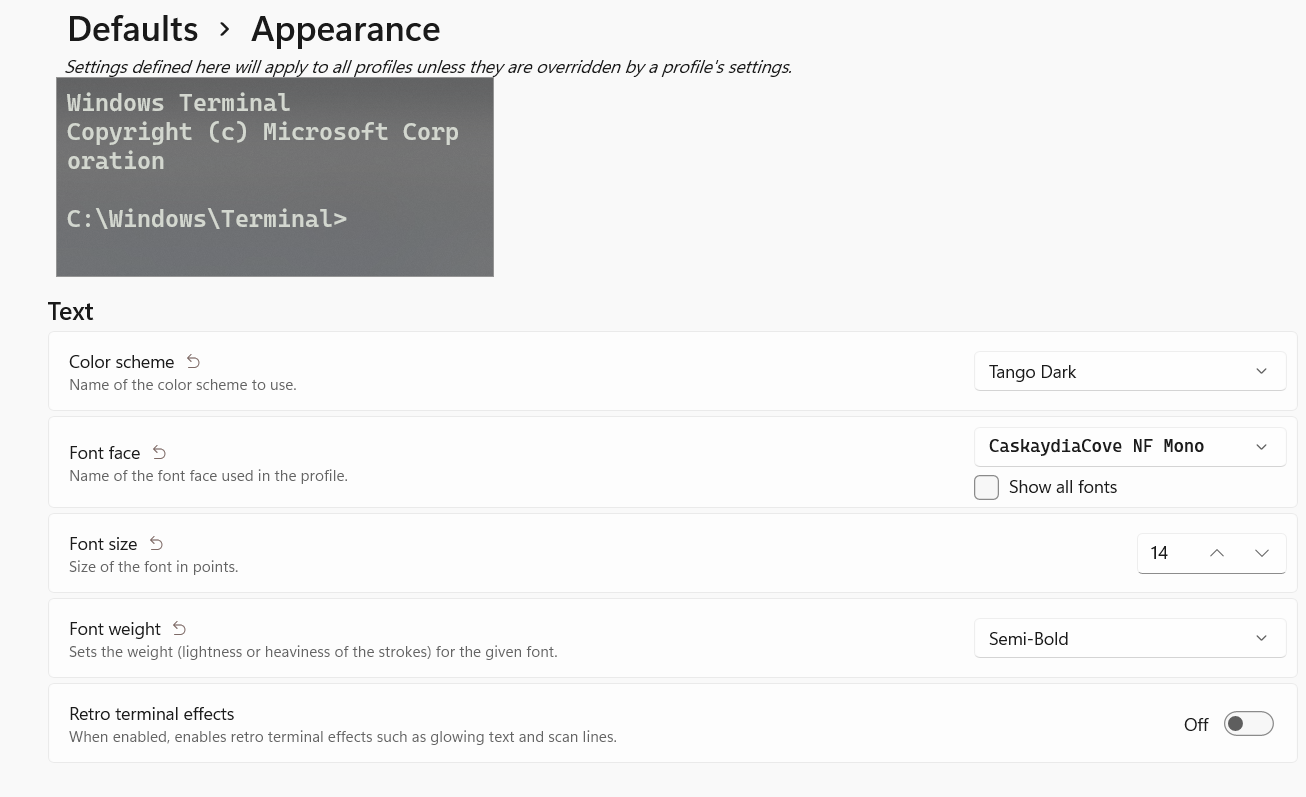Viewport: 1306px width, 797px height.
Task: Click the Font weight label
Action: click(x=115, y=629)
